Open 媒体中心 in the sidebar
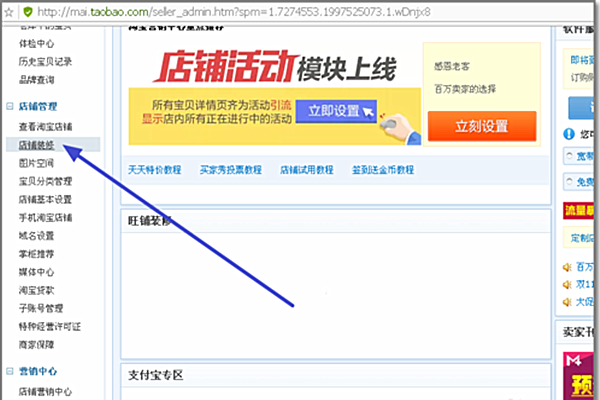 point(36,272)
